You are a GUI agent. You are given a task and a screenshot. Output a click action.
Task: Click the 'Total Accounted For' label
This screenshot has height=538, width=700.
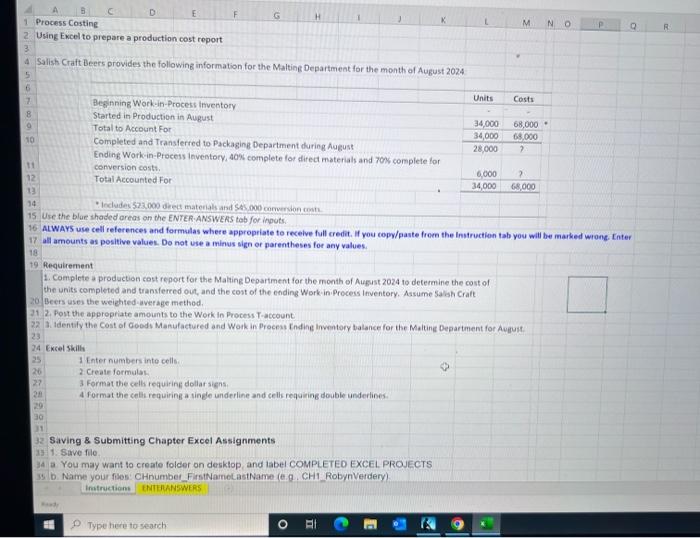(133, 179)
